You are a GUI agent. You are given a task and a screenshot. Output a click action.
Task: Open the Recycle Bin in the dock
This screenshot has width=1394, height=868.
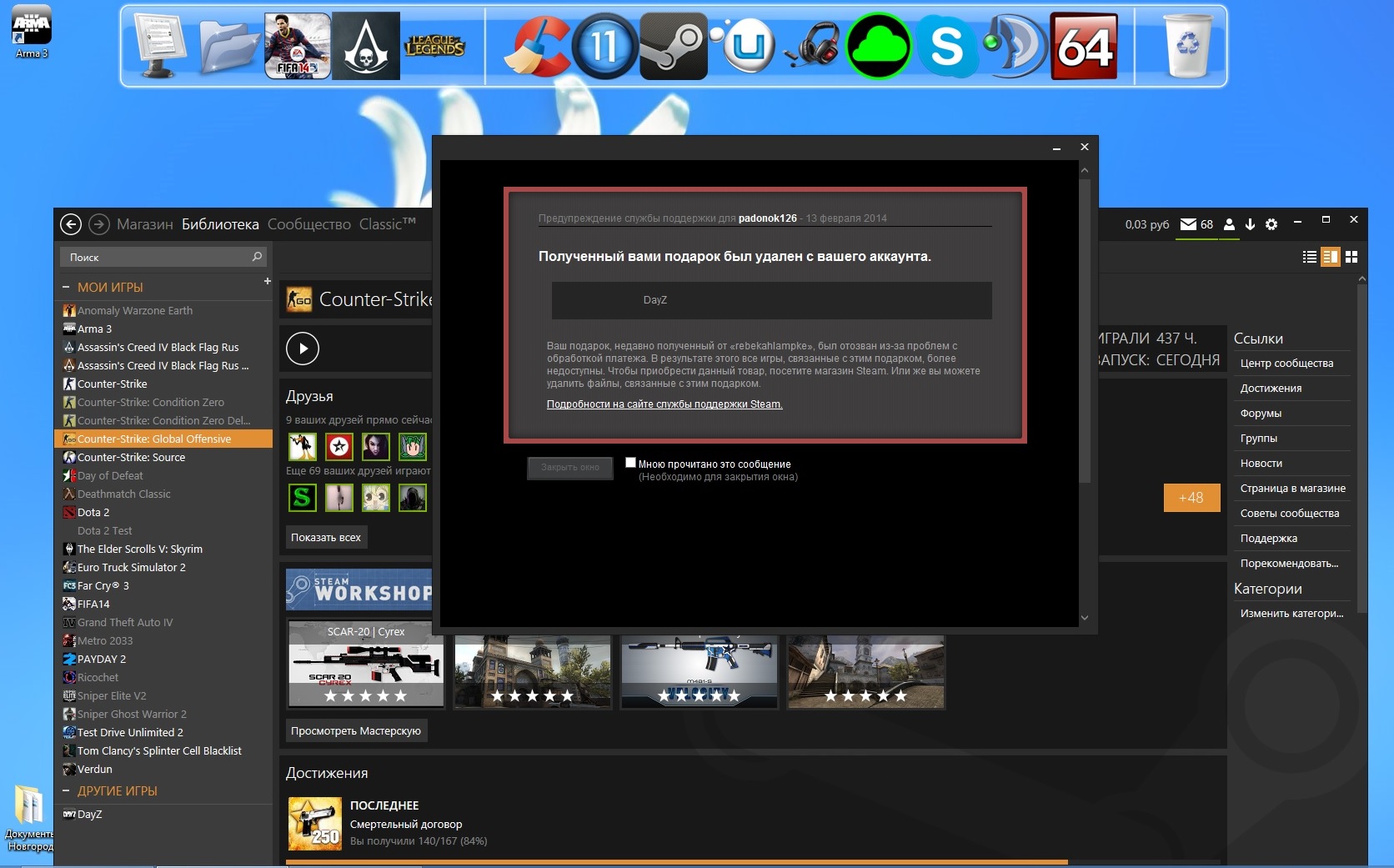point(1188,46)
